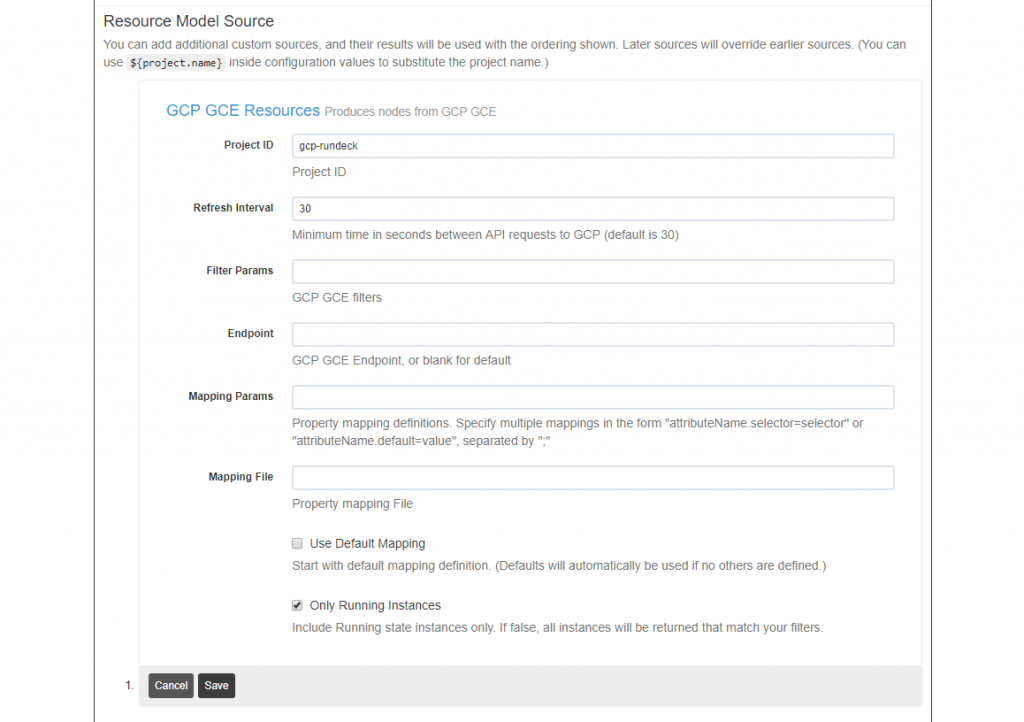Click the 'Use Default Mapping' label text
This screenshot has width=1024, height=722.
pos(367,543)
